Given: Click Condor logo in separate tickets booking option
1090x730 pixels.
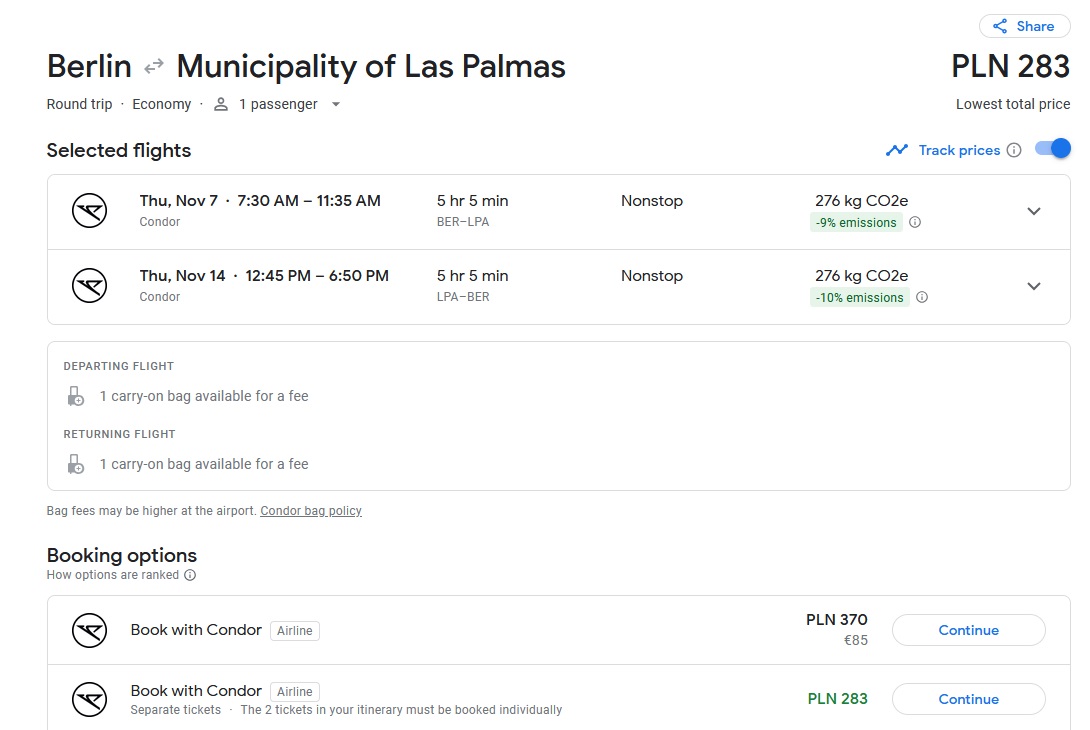Looking at the screenshot, I should click(x=90, y=699).
